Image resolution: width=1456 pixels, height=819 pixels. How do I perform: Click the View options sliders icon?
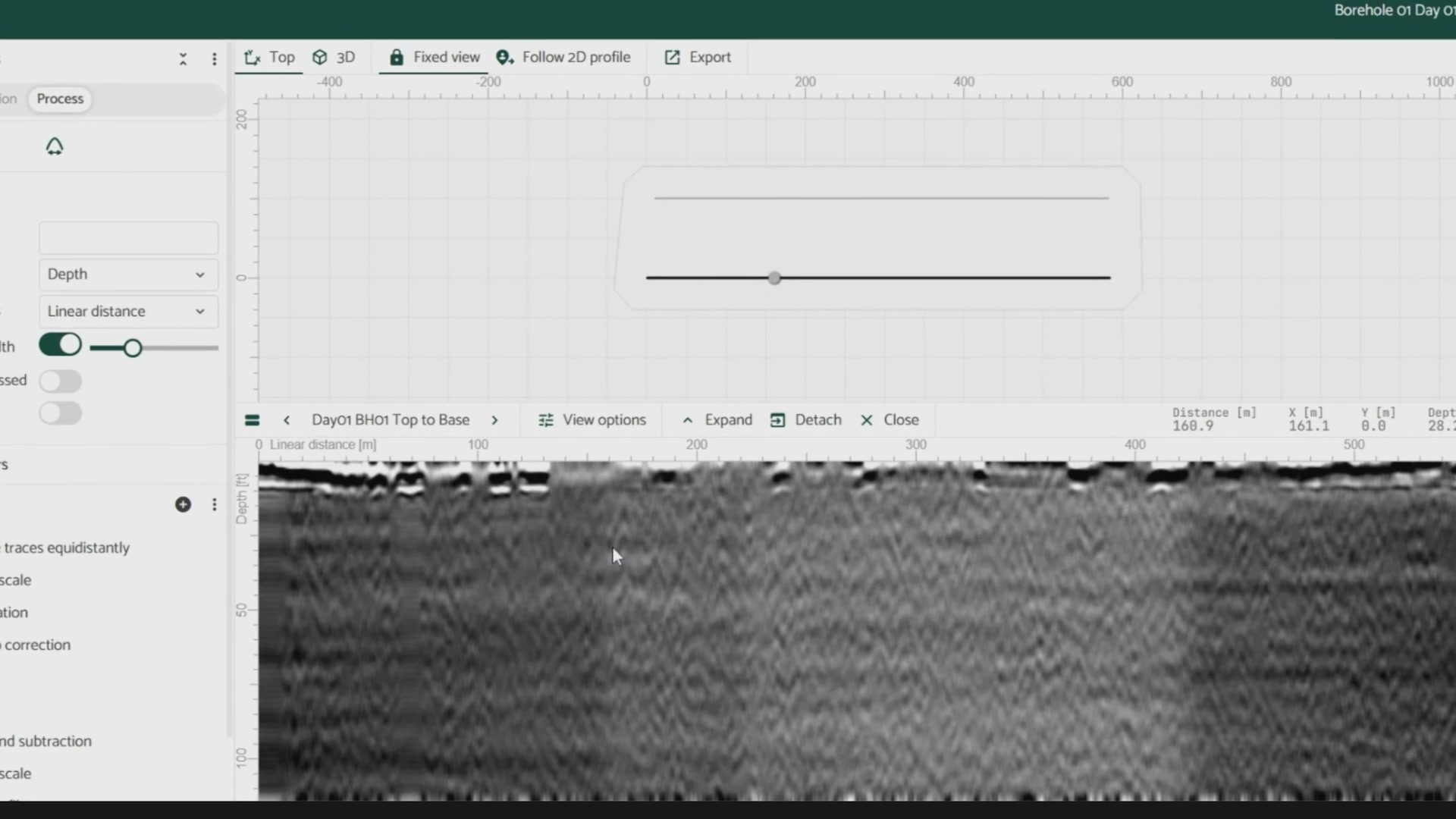[546, 420]
